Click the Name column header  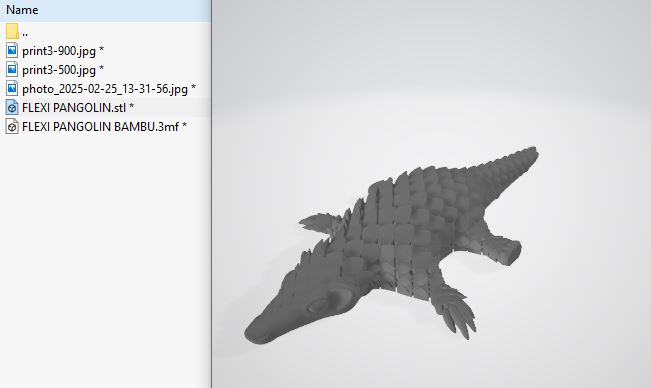point(105,10)
